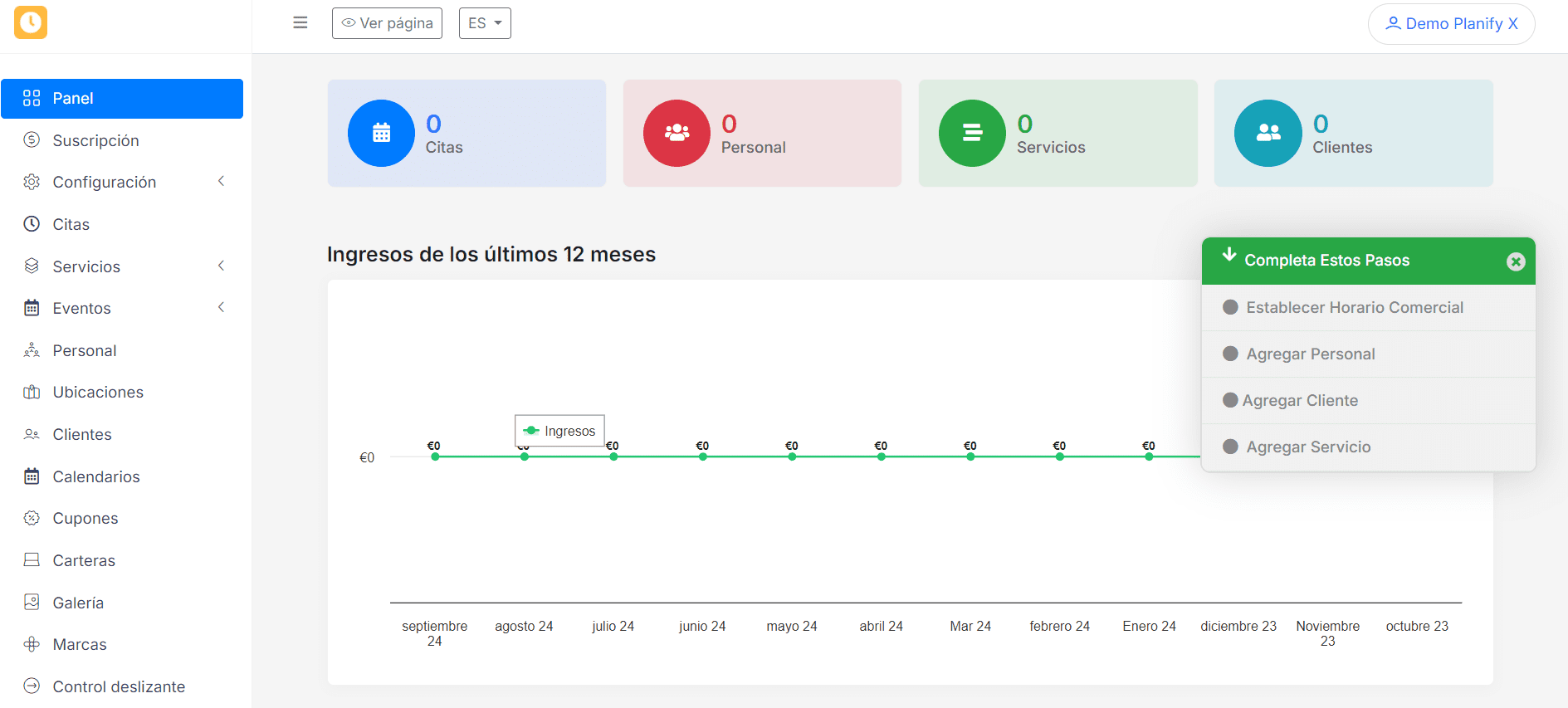The height and width of the screenshot is (708, 1568).
Task: Select the Establecer Horario Comercial step
Action: coord(1354,308)
